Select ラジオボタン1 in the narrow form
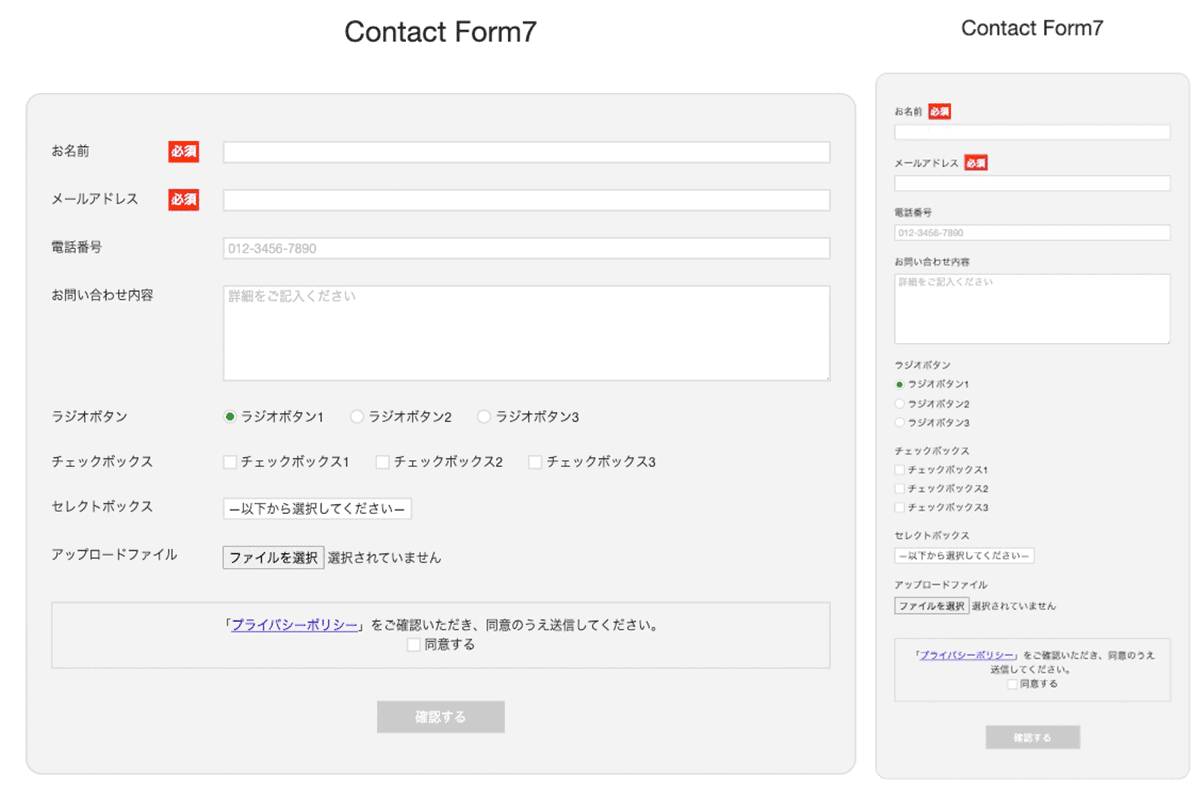The height and width of the screenshot is (800, 1200). (900, 384)
